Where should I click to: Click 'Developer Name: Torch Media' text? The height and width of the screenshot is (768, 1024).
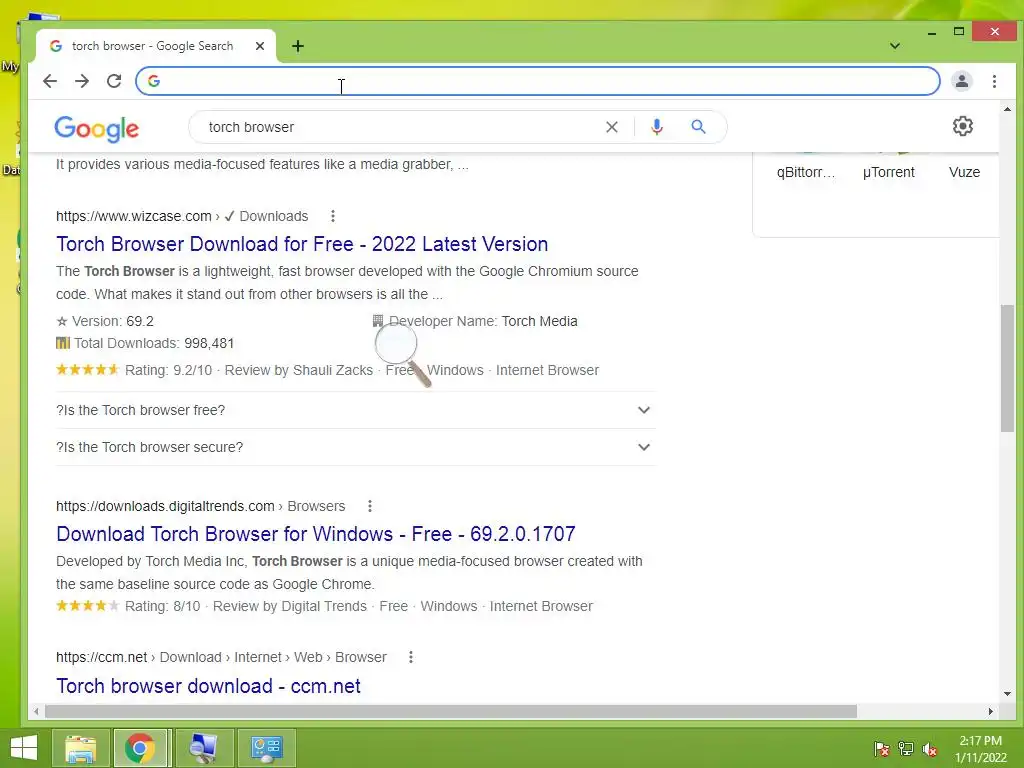[x=475, y=321]
